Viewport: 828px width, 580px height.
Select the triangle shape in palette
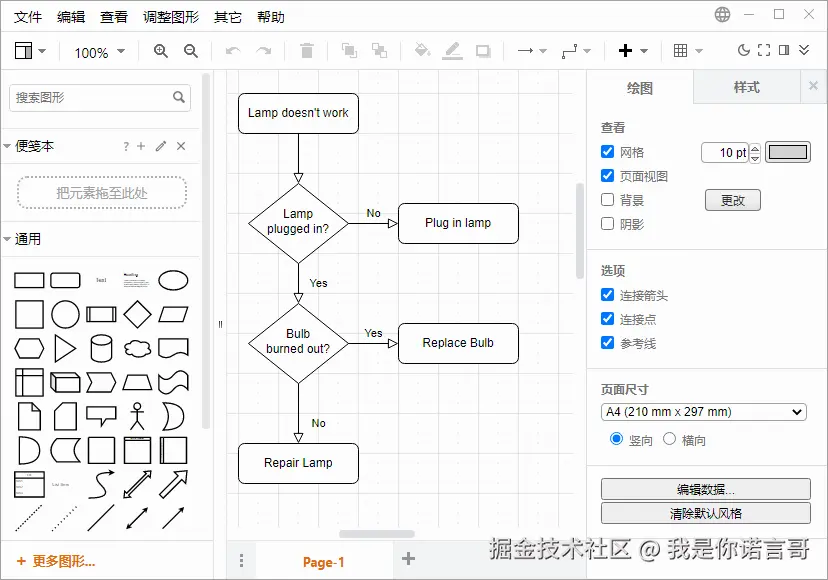[65, 348]
